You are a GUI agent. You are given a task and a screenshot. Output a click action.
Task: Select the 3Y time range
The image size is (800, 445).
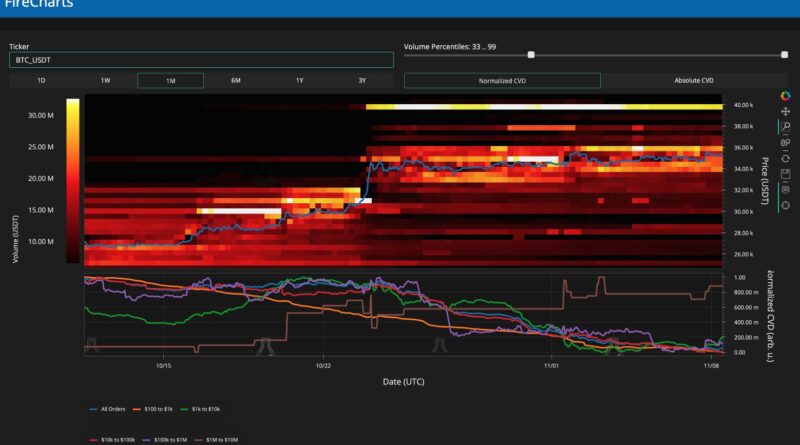click(362, 80)
